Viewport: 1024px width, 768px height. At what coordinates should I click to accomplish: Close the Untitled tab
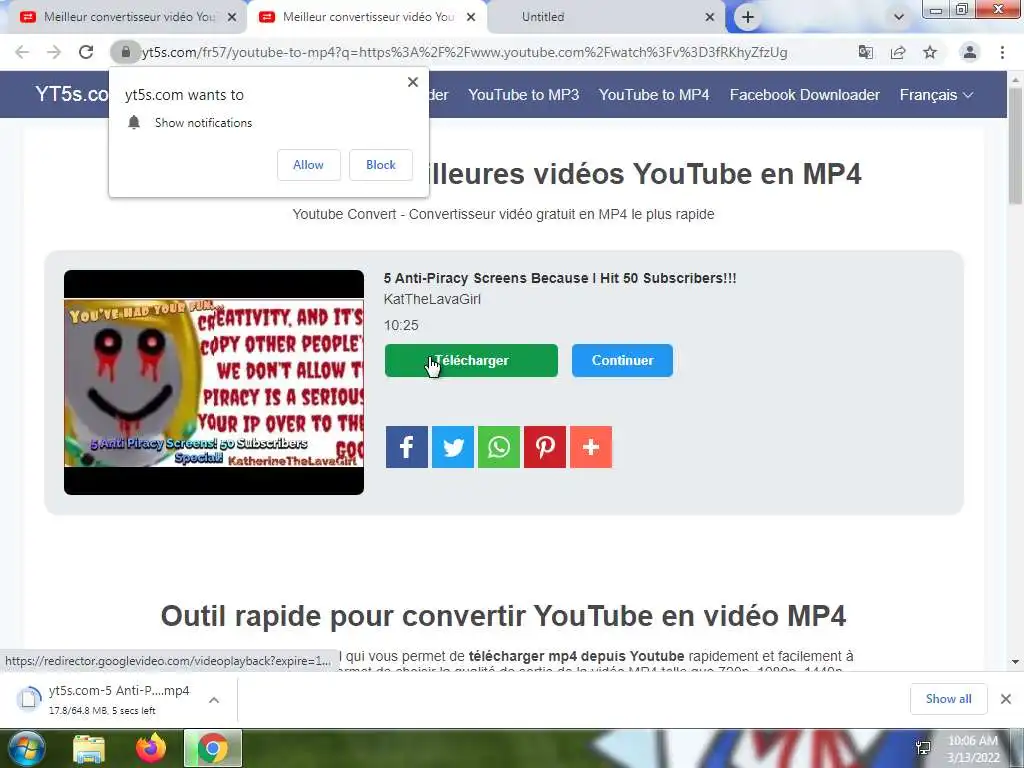coord(710,17)
